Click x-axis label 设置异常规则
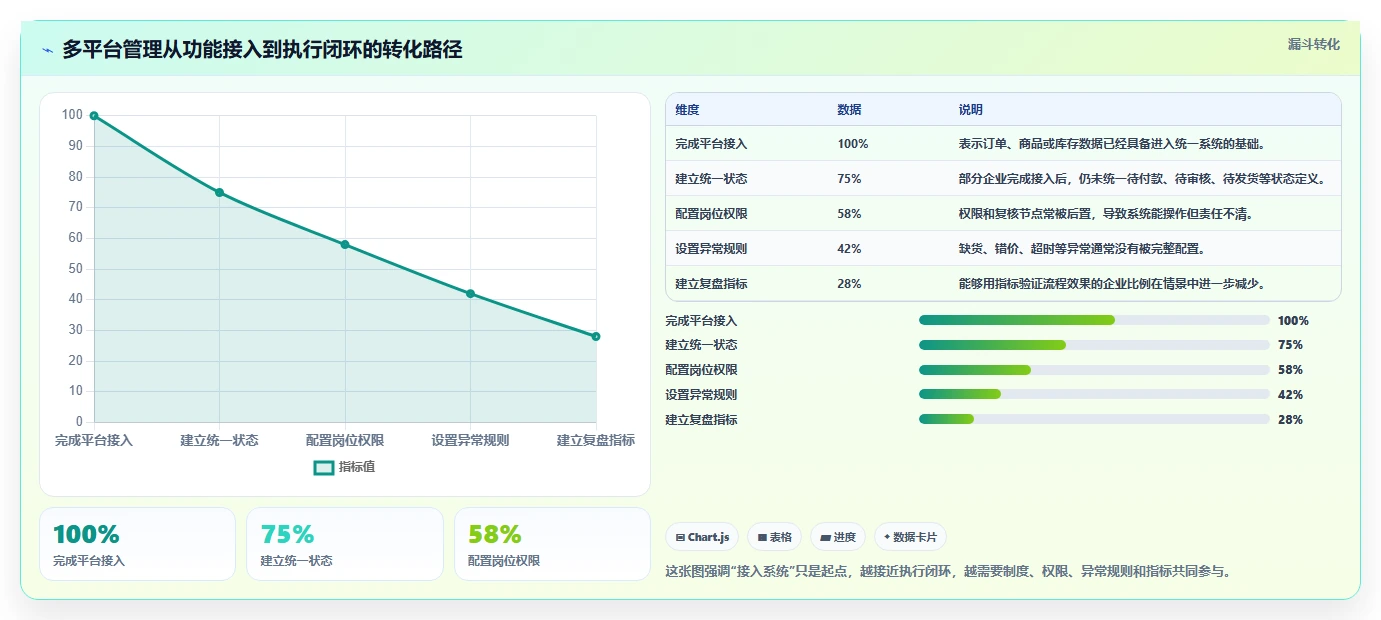This screenshot has width=1381, height=620. point(470,440)
